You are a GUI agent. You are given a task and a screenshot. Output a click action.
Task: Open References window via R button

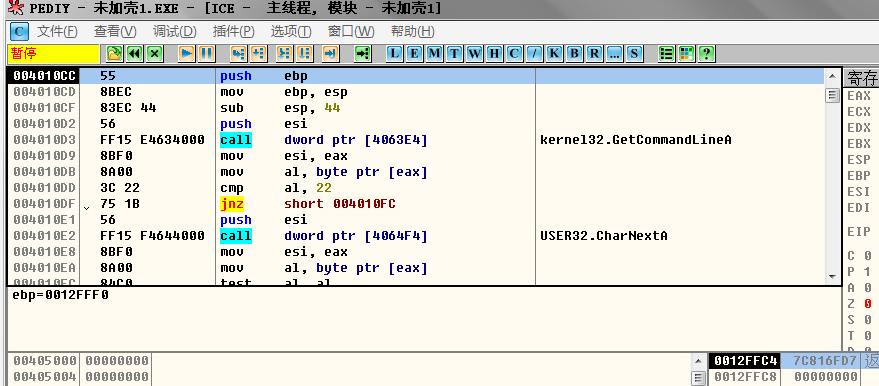(x=594, y=54)
